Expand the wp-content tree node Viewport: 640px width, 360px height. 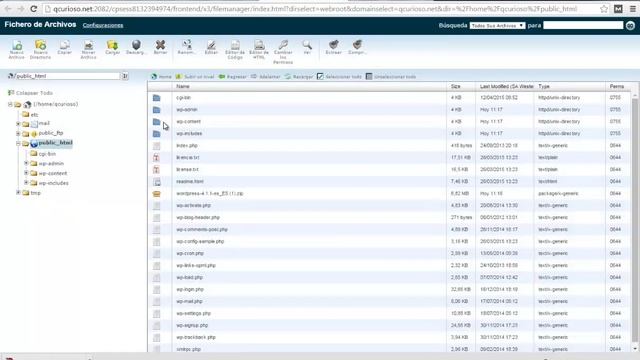pyautogui.click(x=27, y=173)
